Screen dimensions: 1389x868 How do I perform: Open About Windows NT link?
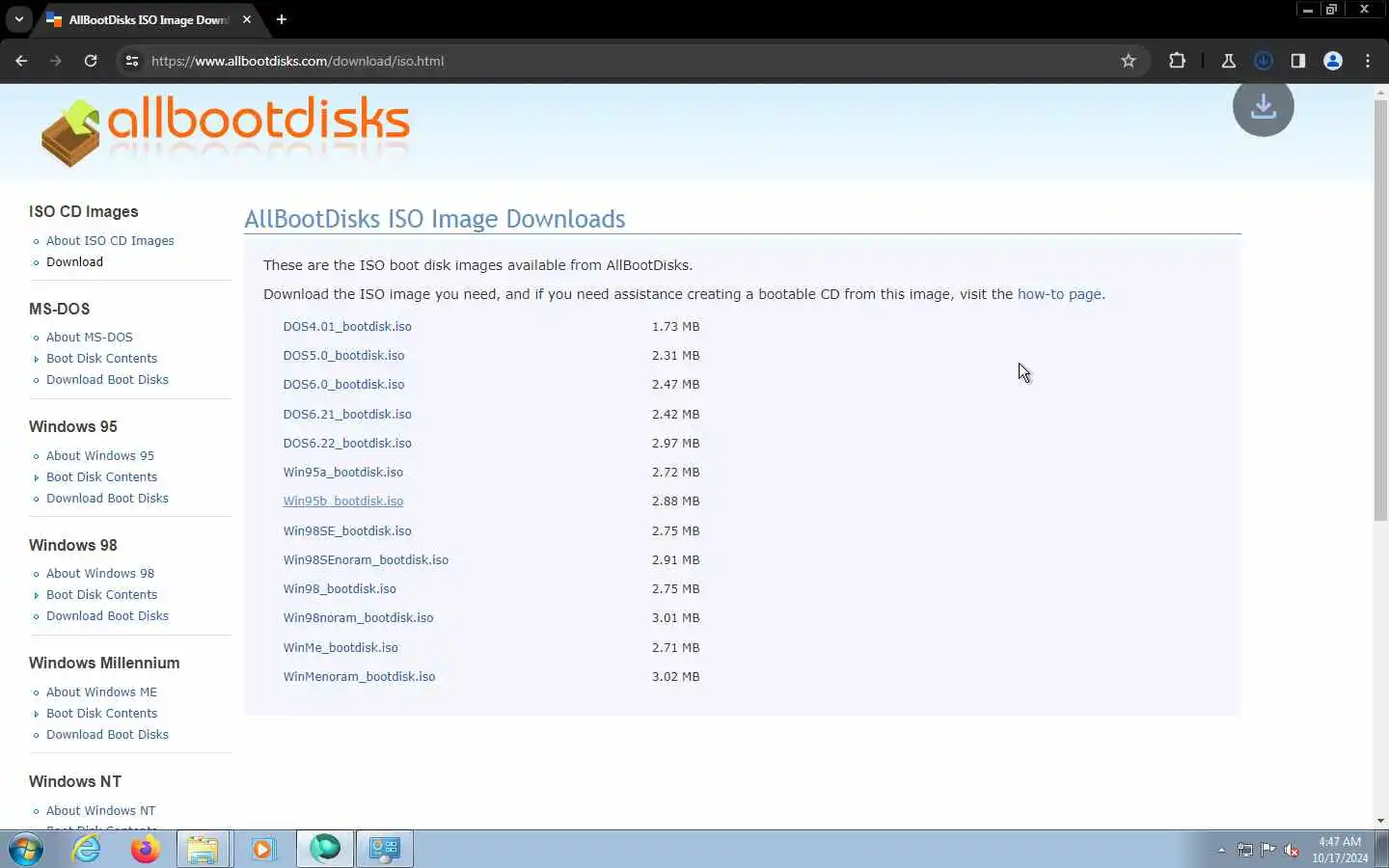(x=100, y=811)
